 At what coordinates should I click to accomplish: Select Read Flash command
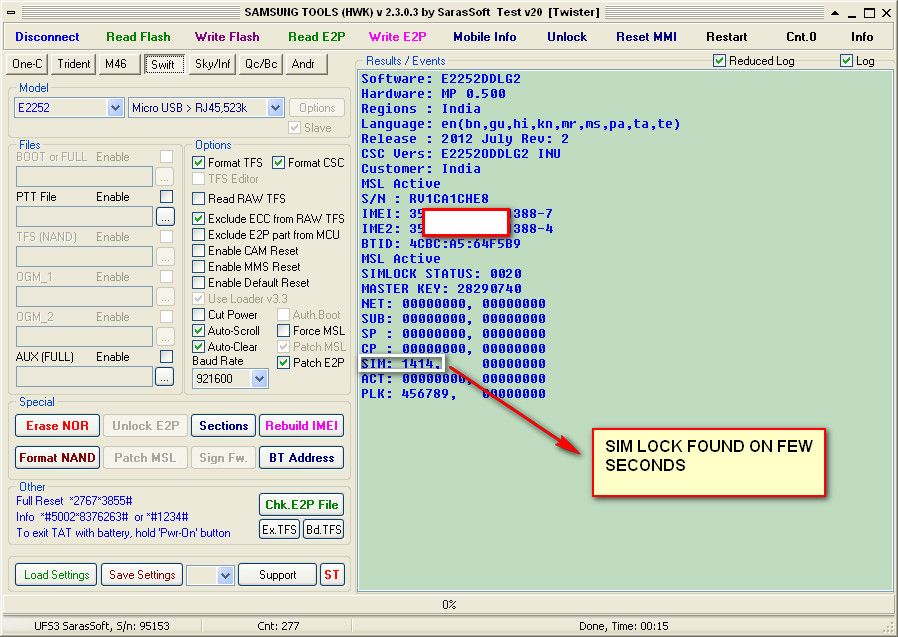[138, 37]
